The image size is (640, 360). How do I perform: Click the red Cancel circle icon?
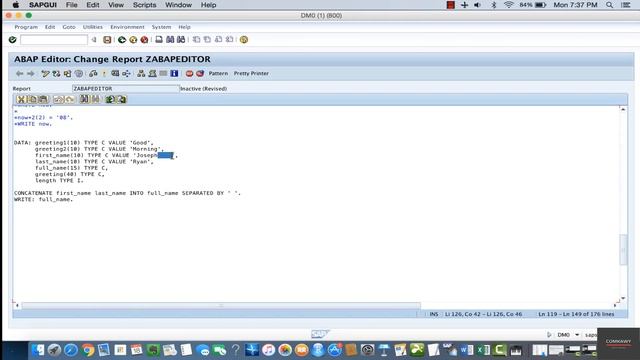pos(144,40)
